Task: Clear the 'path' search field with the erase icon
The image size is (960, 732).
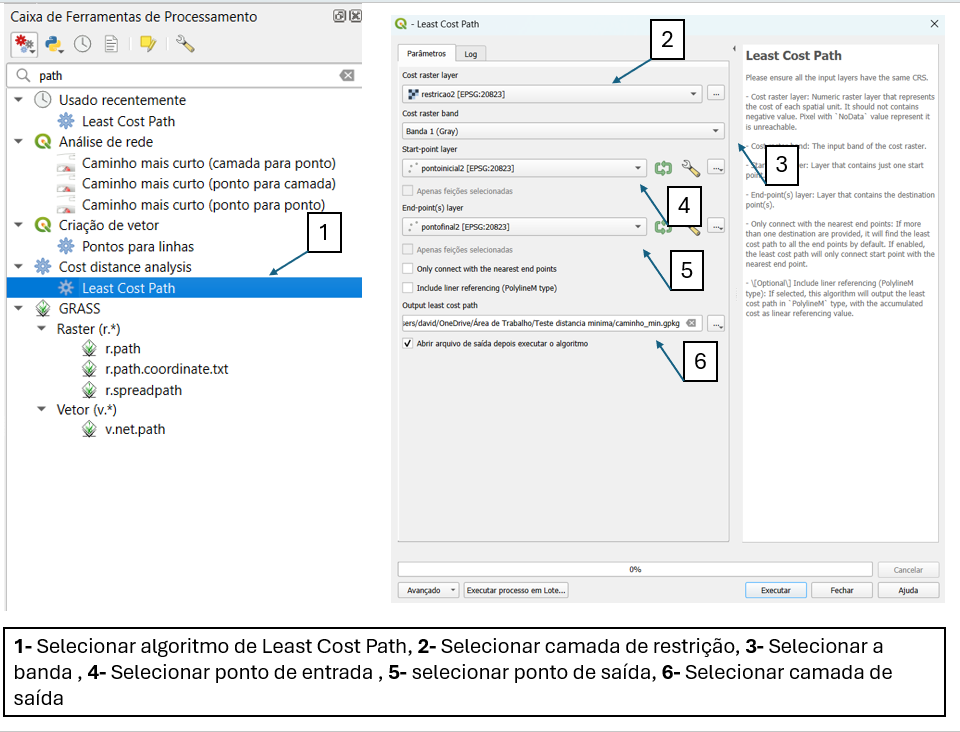Action: pos(346,74)
